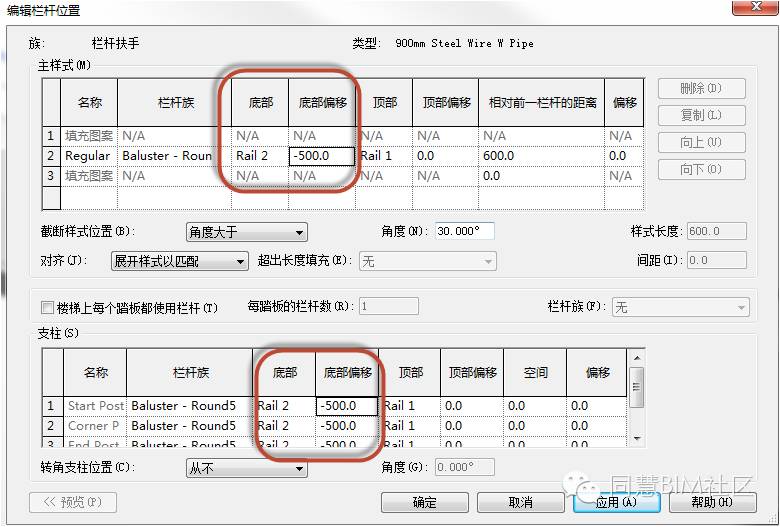Image resolution: width=780 pixels, height=527 pixels.
Task: Click -500.0 cell in Corner P row
Action: pos(347,426)
